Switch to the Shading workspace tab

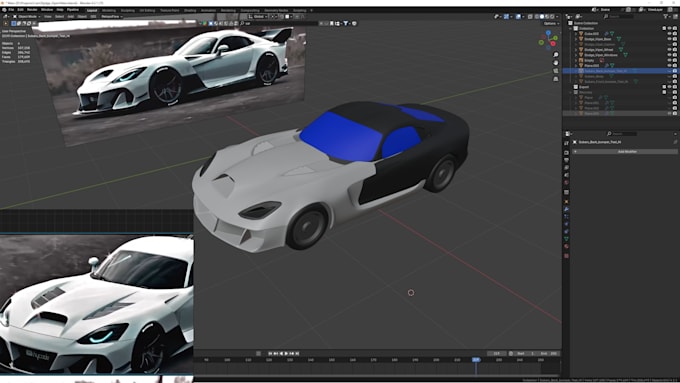[x=190, y=10]
